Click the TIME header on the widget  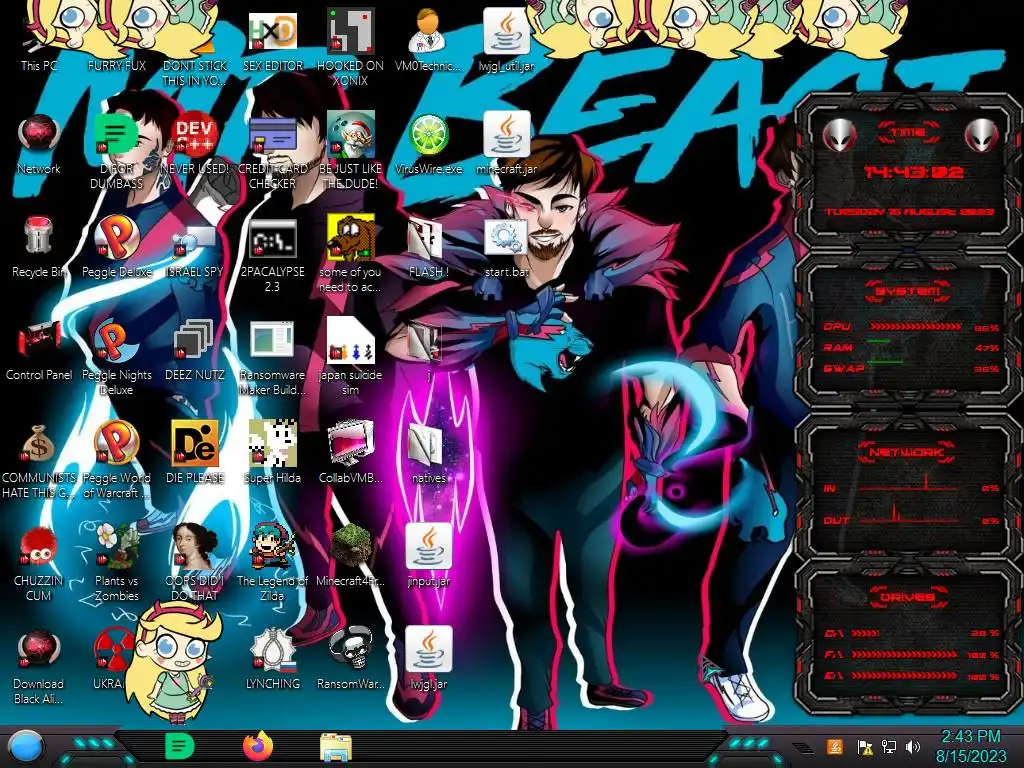coord(908,133)
